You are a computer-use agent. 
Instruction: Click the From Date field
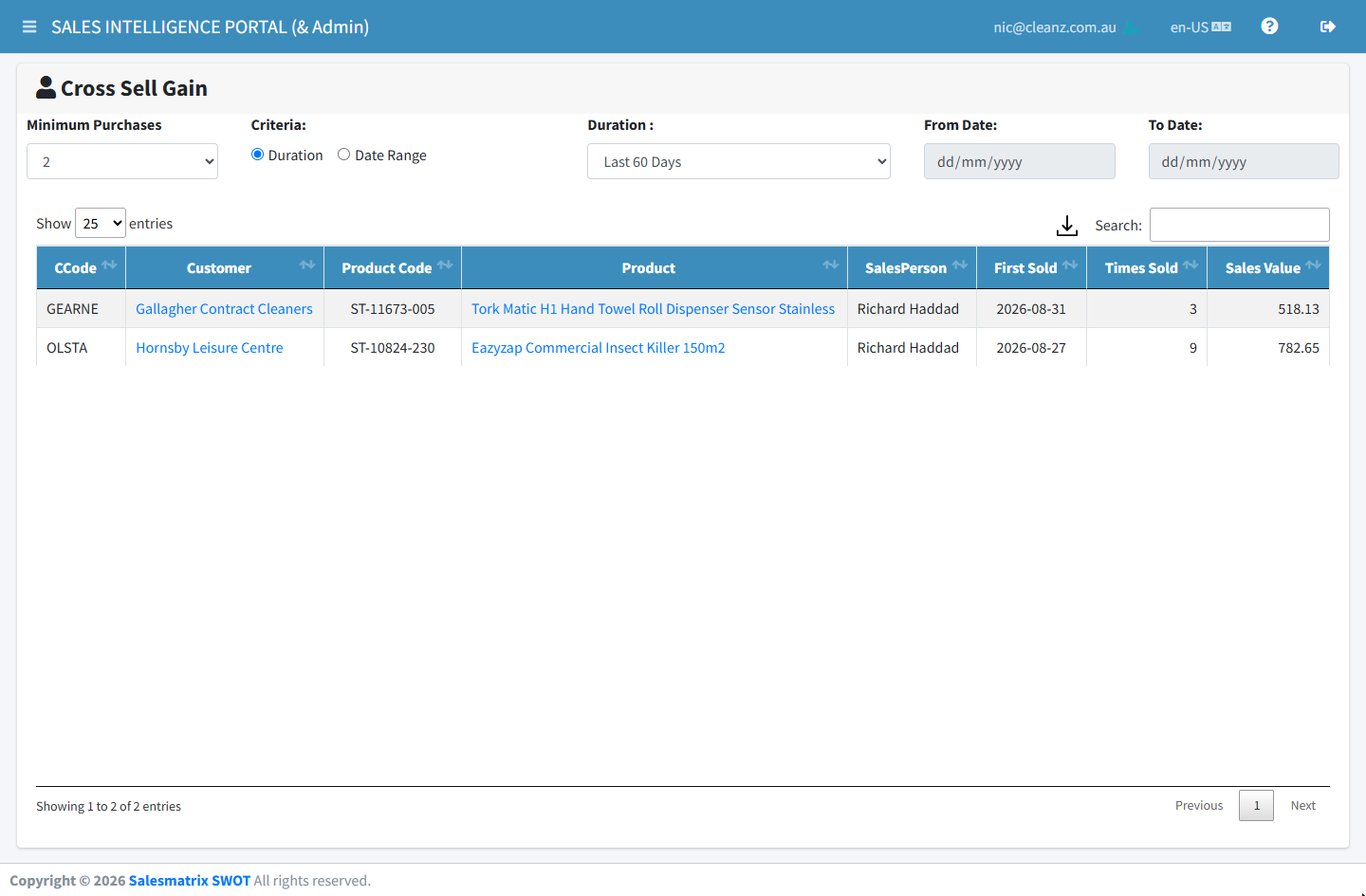1020,161
